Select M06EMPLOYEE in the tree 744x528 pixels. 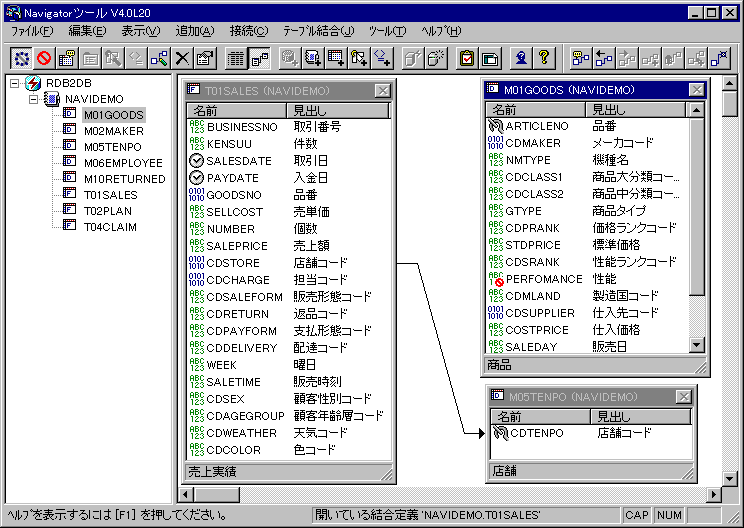click(123, 163)
